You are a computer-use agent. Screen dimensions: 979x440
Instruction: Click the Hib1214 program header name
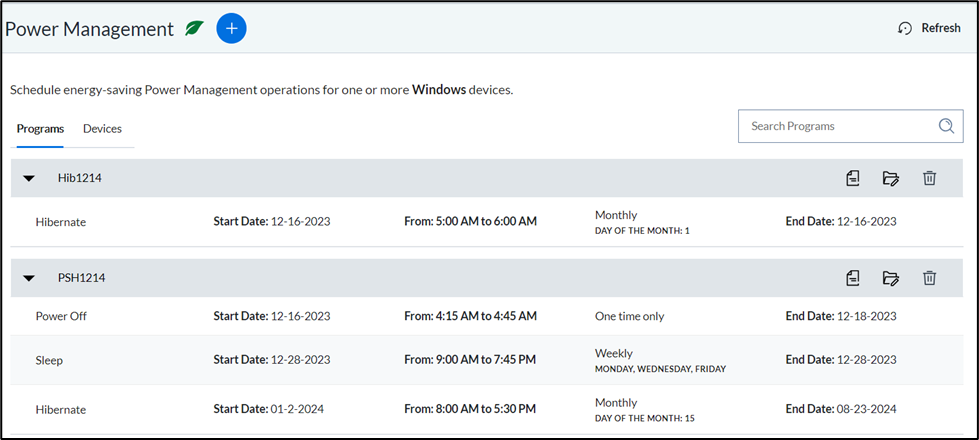tap(79, 178)
